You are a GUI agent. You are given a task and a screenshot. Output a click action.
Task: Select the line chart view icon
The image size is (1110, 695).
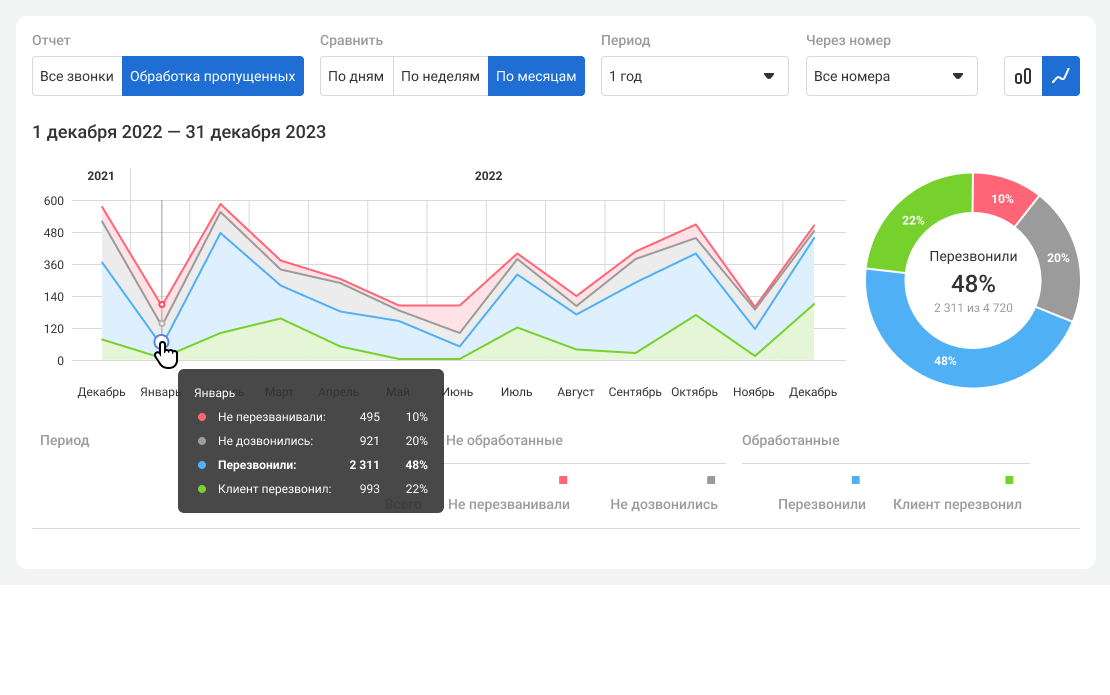pos(1061,76)
